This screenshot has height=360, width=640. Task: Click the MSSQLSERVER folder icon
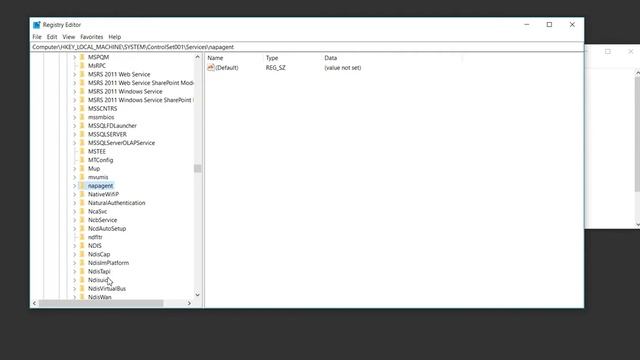[82, 134]
